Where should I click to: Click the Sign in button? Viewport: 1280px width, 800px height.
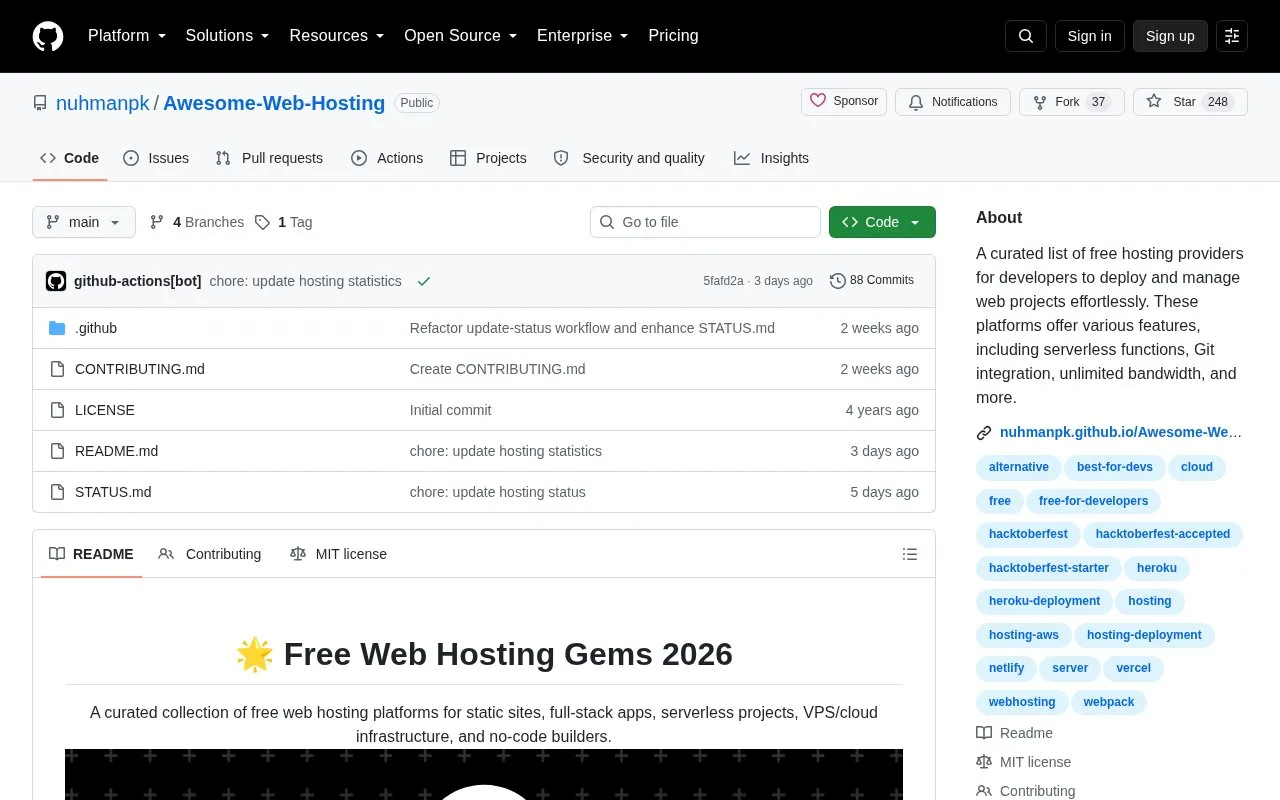1090,36
